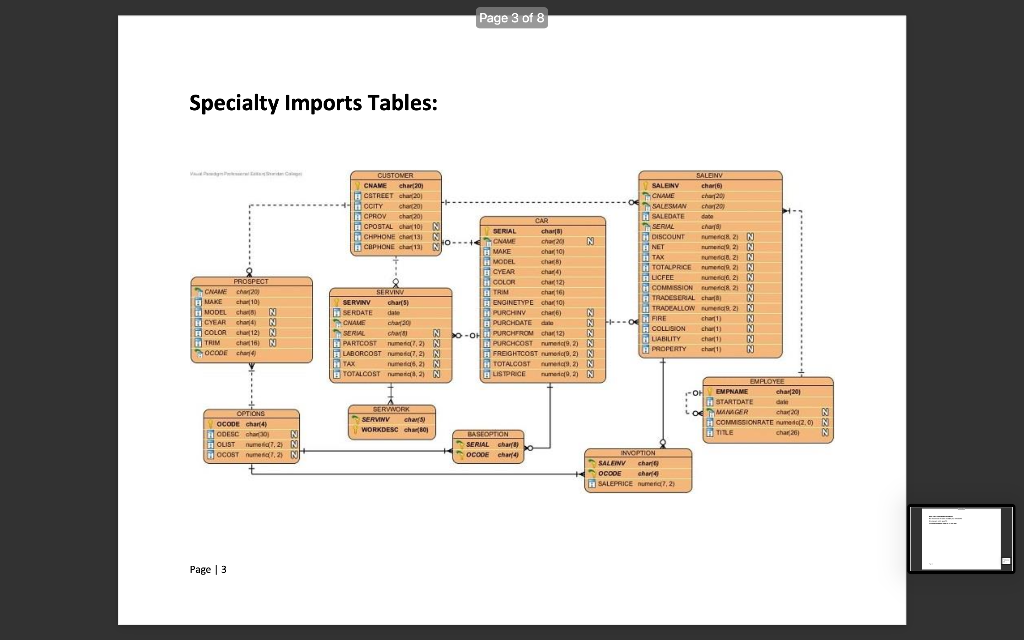Collapse the SALEINV table header
Viewport: 1024px width, 640px height.
click(x=709, y=176)
